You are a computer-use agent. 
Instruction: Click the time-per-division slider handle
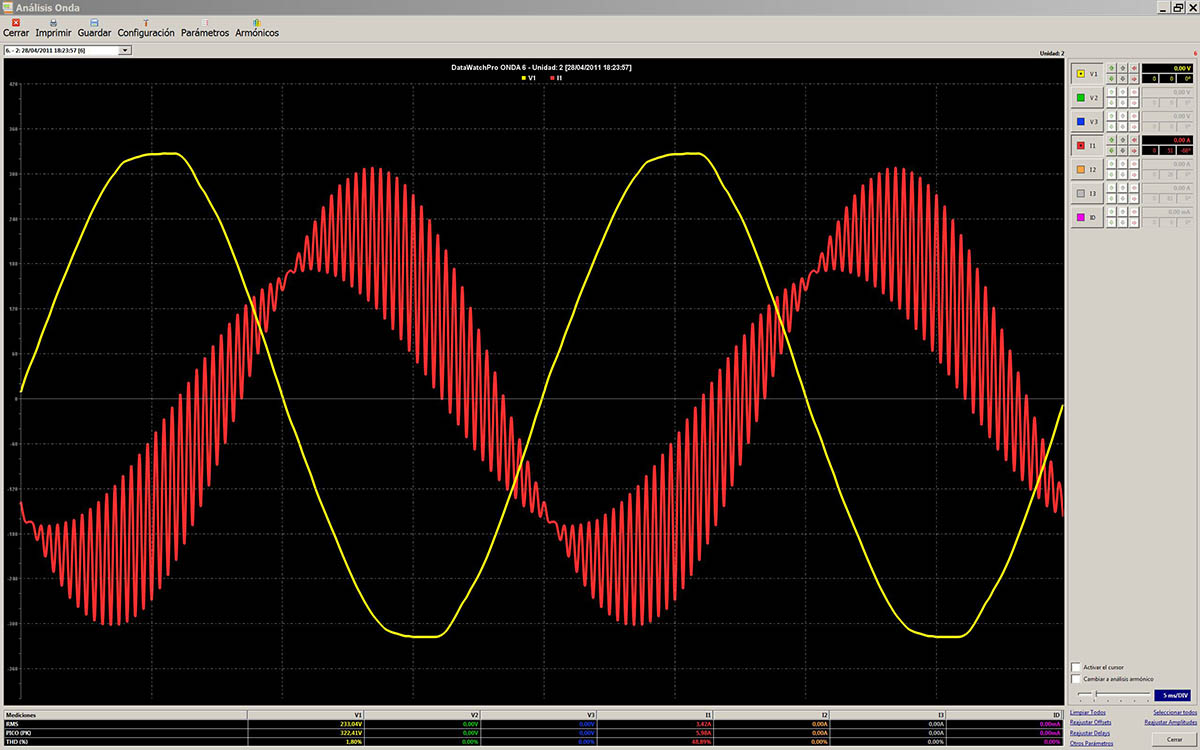(1096, 694)
